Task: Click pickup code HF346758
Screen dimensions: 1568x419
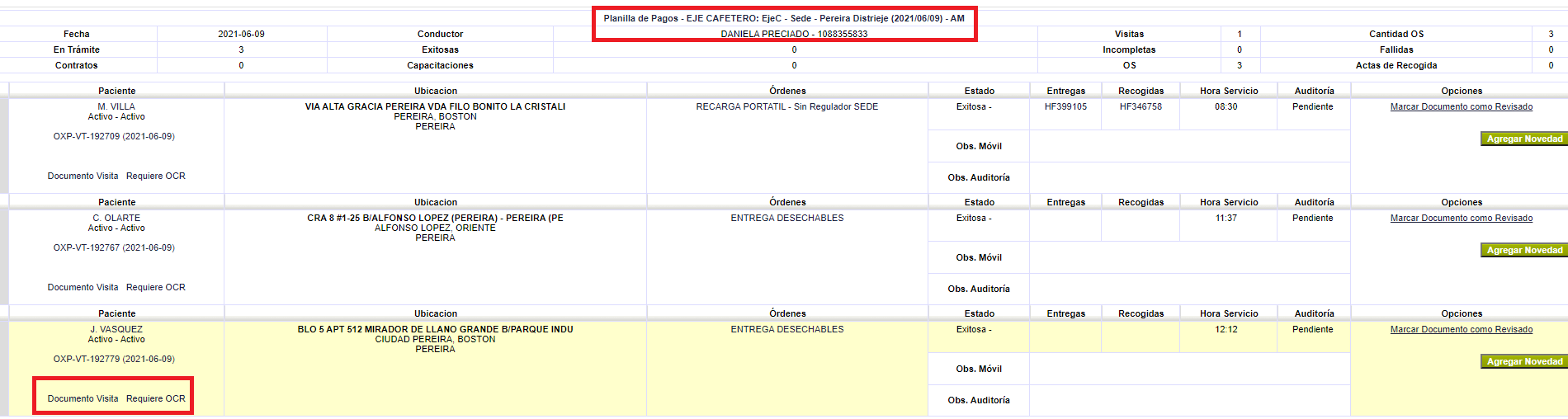Action: 1141,107
